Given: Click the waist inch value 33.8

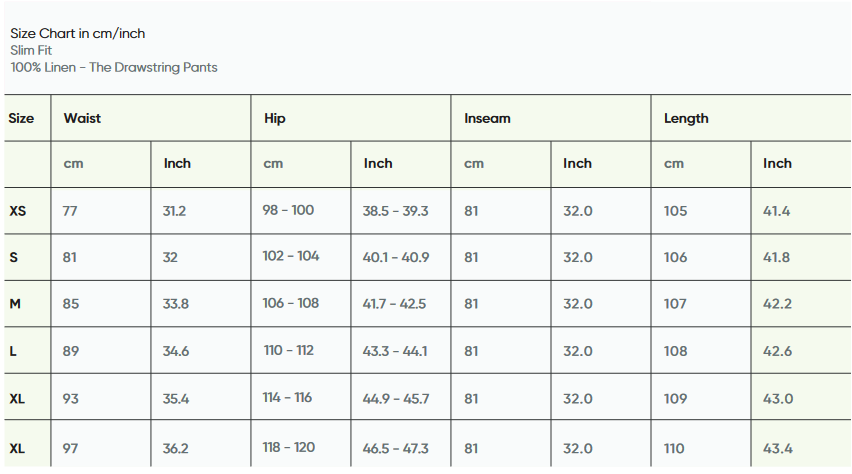Looking at the screenshot, I should pos(176,304).
